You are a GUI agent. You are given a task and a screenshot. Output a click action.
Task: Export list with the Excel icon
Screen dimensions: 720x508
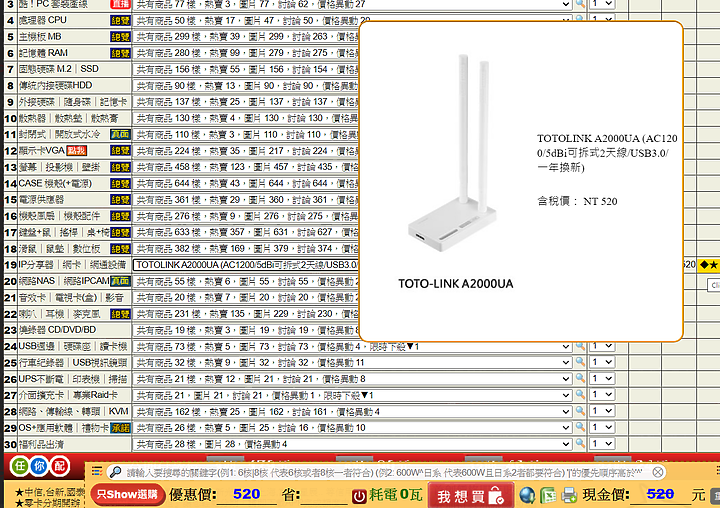tap(548, 495)
